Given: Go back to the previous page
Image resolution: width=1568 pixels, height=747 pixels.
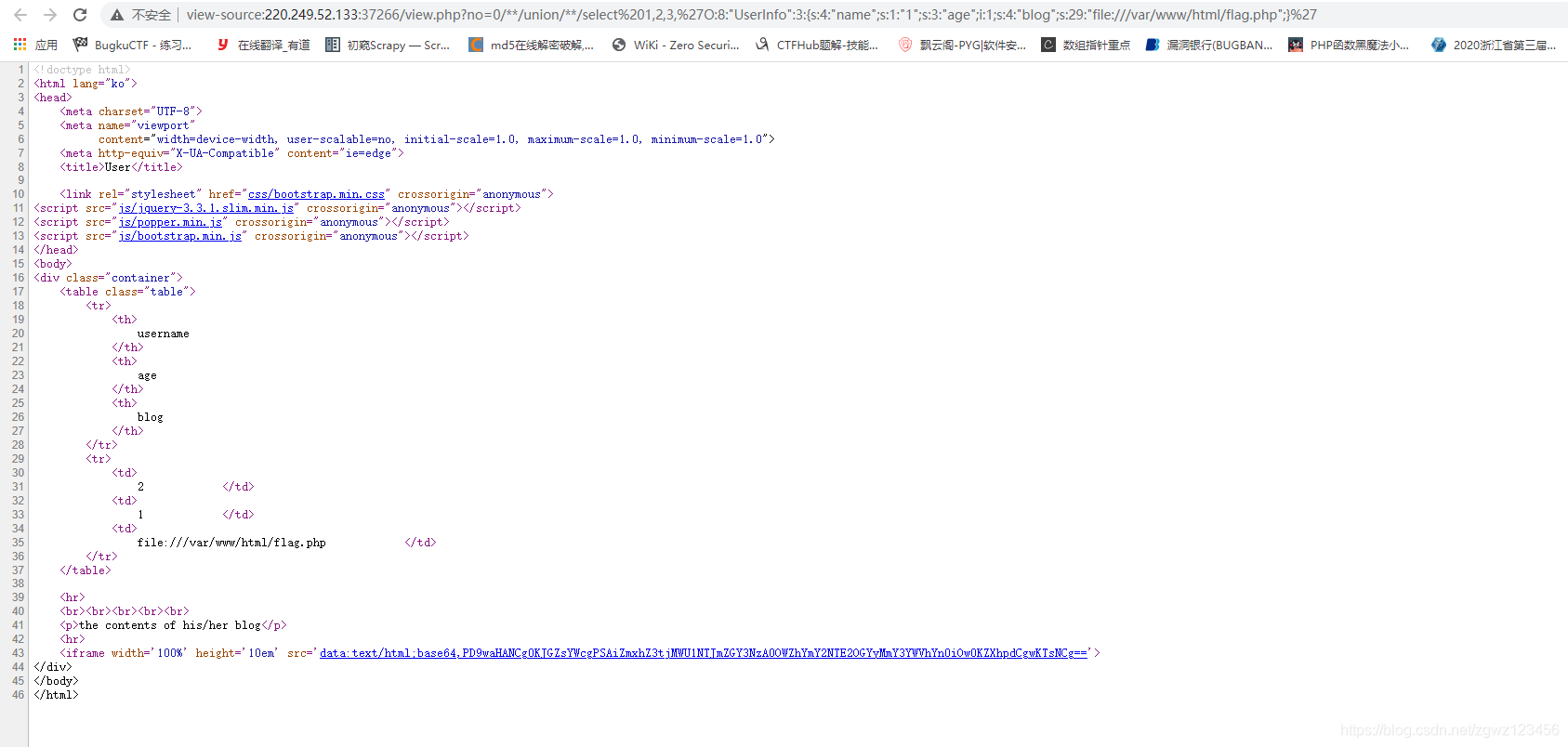Looking at the screenshot, I should tap(20, 15).
